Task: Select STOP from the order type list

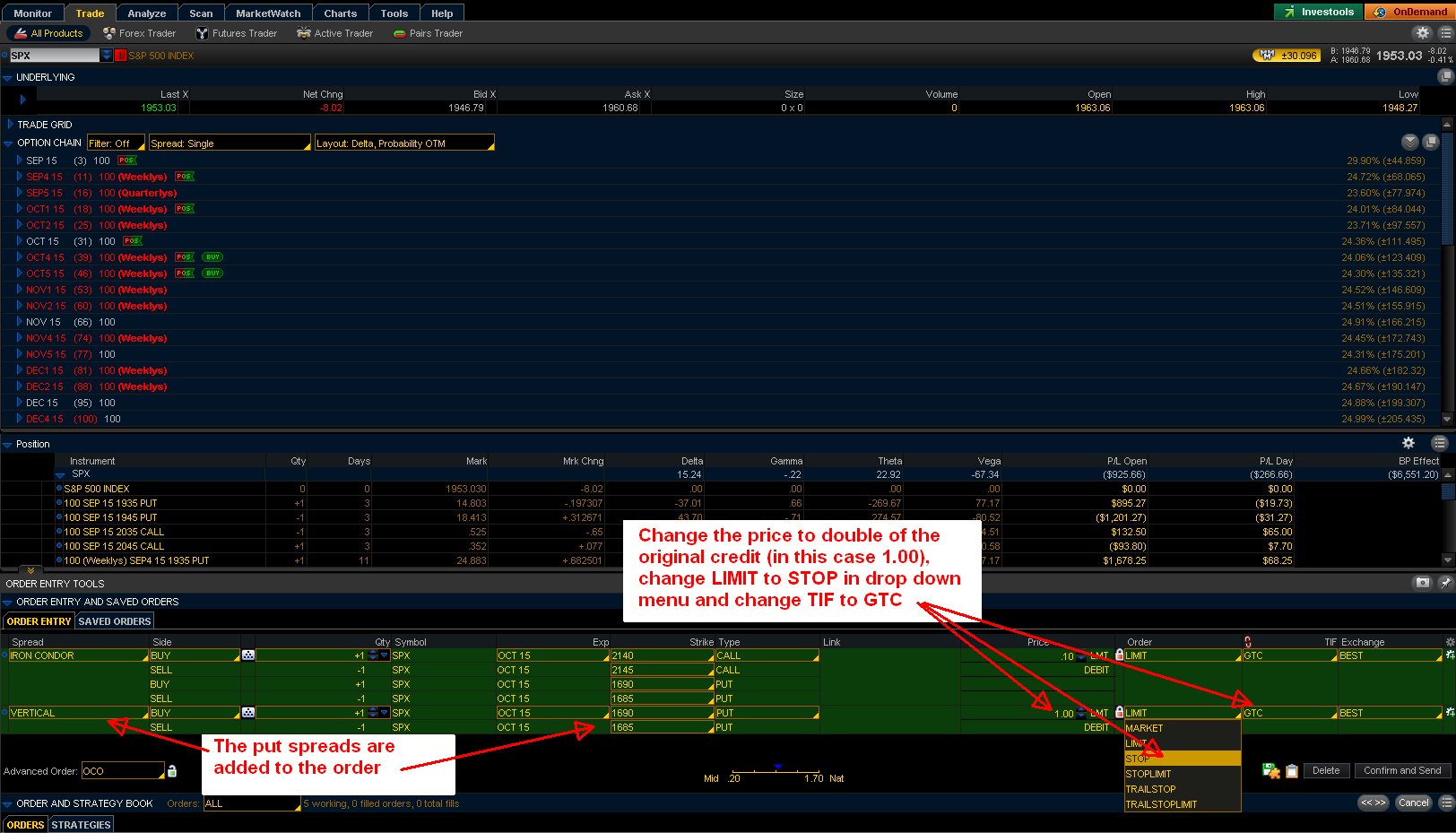Action: point(1183,759)
